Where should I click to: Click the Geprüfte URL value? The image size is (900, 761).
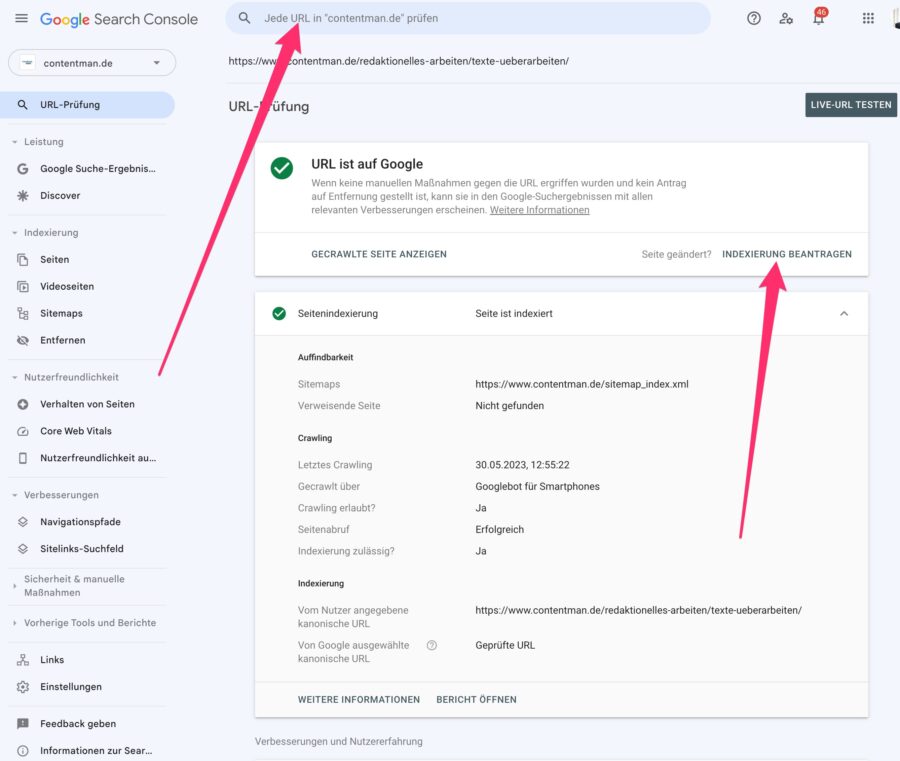pyautogui.click(x=505, y=645)
